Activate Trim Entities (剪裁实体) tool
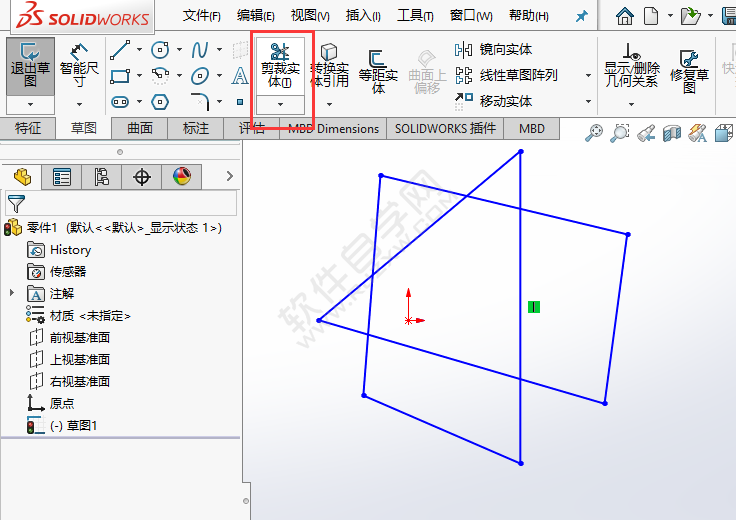The height and width of the screenshot is (520, 736). click(x=280, y=66)
